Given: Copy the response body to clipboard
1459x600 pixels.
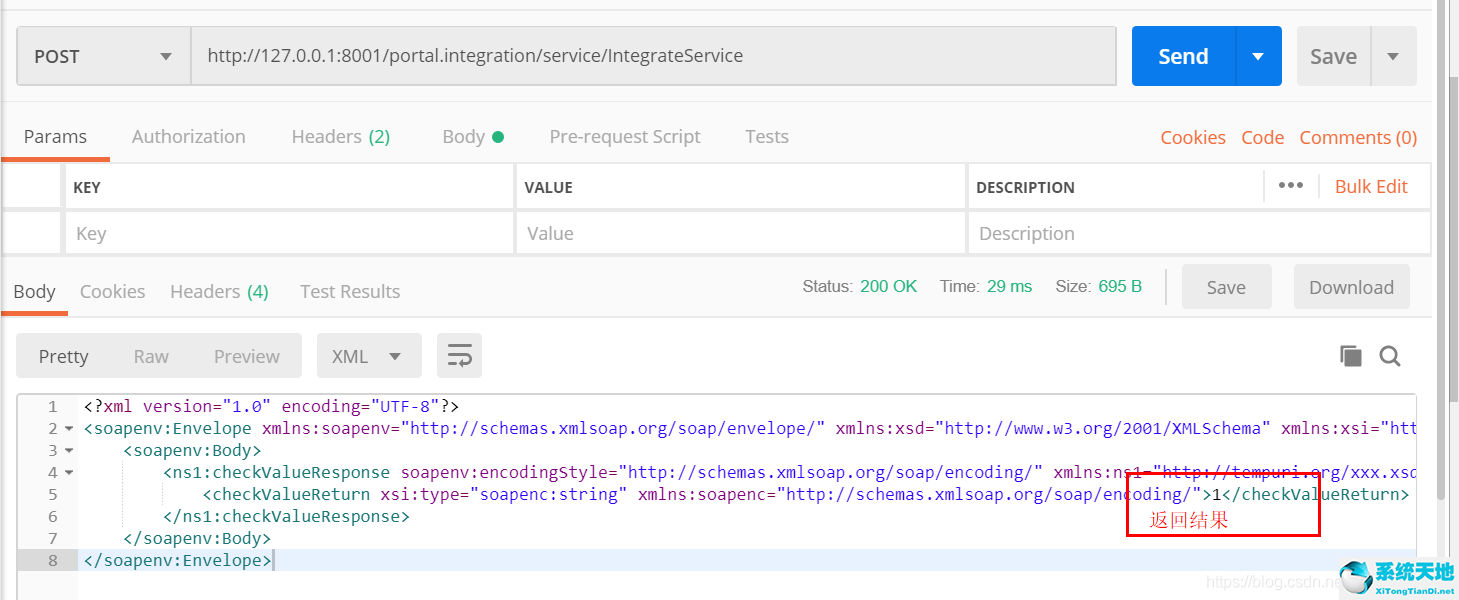Looking at the screenshot, I should 1350,355.
